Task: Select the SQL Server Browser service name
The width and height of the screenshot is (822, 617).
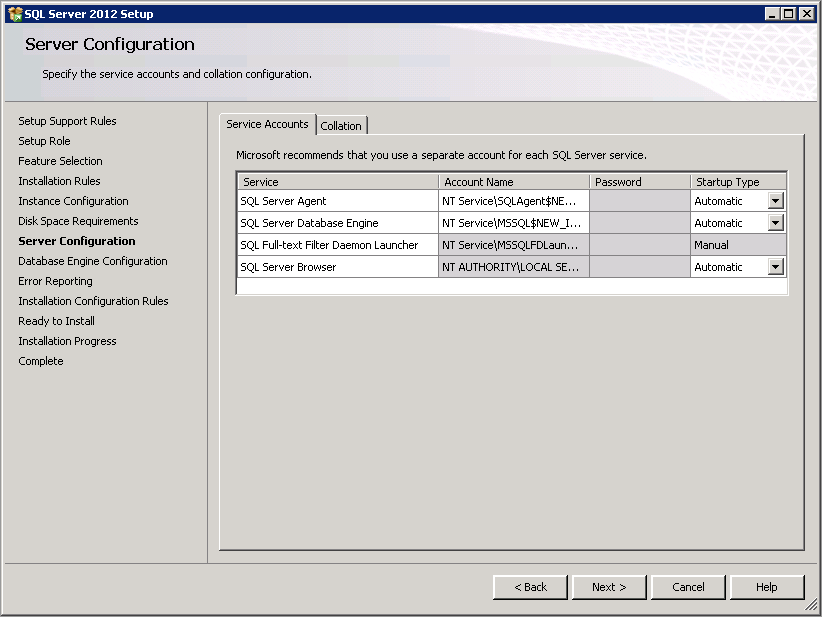Action: [x=288, y=267]
